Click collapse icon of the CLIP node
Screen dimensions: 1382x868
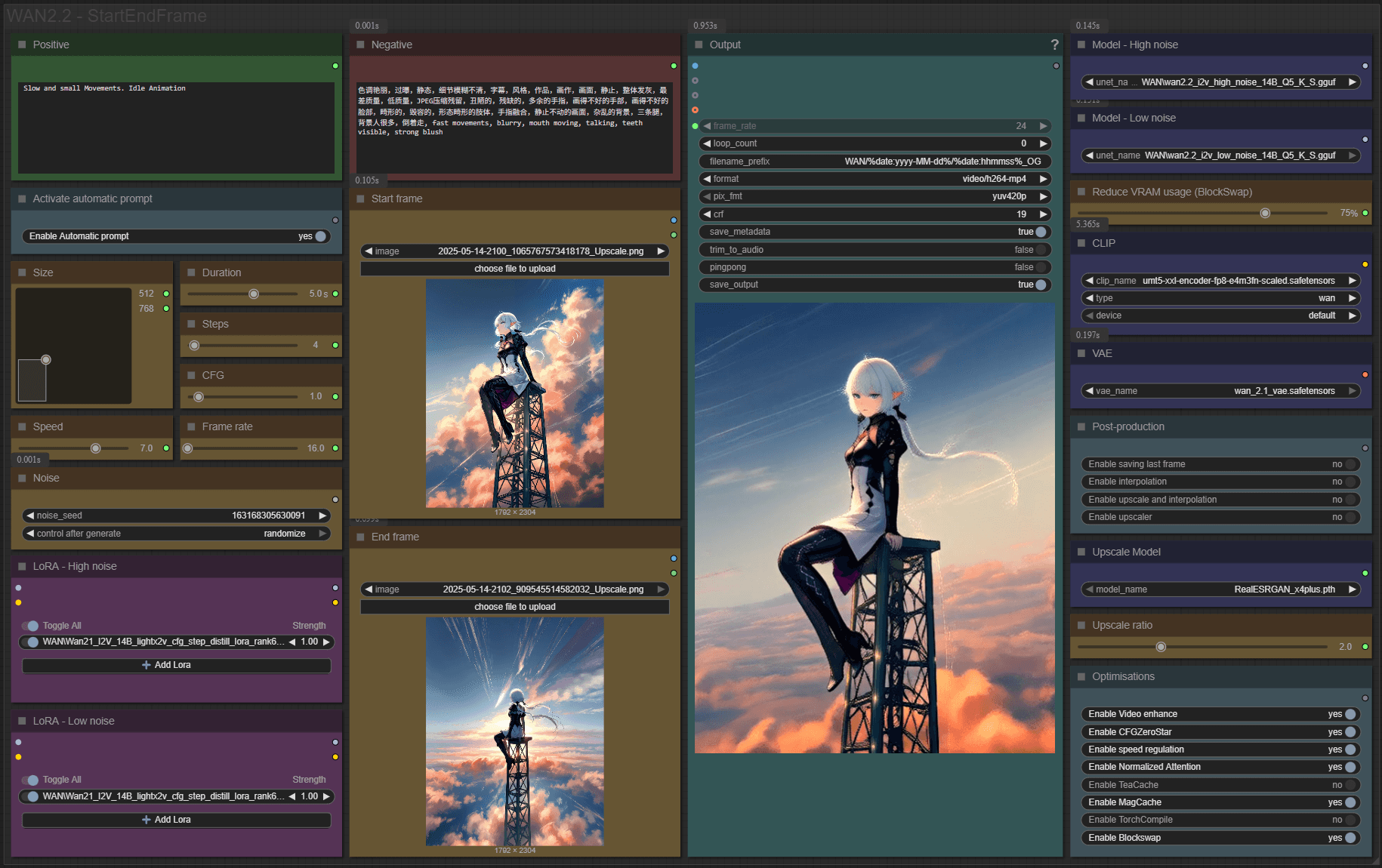pos(1081,243)
